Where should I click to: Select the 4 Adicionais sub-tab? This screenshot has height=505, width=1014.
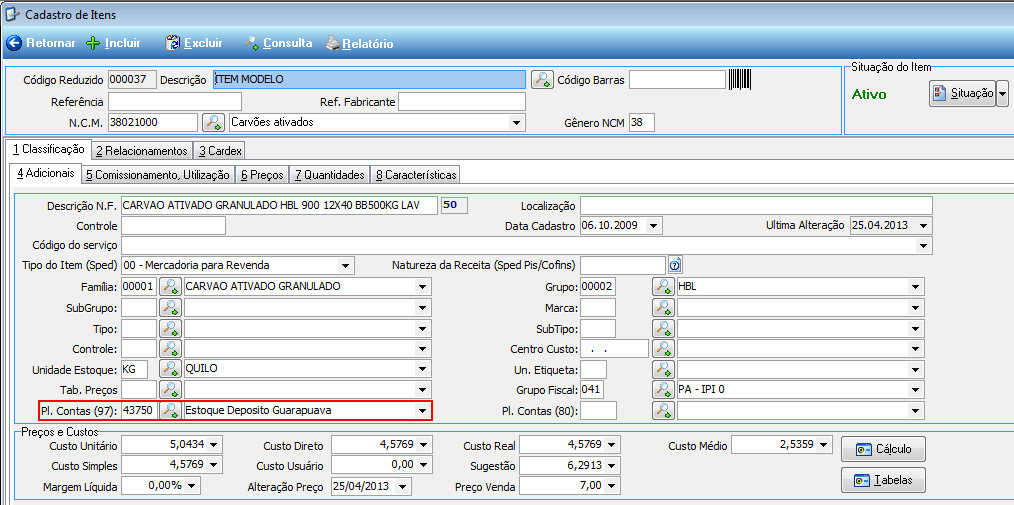pos(45,173)
